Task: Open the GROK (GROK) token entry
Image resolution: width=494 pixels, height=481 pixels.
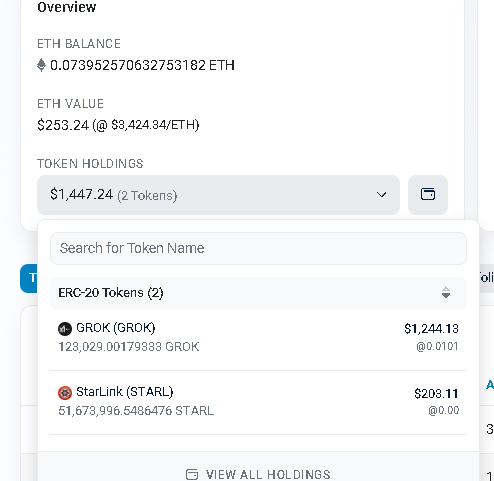Action: (x=258, y=337)
